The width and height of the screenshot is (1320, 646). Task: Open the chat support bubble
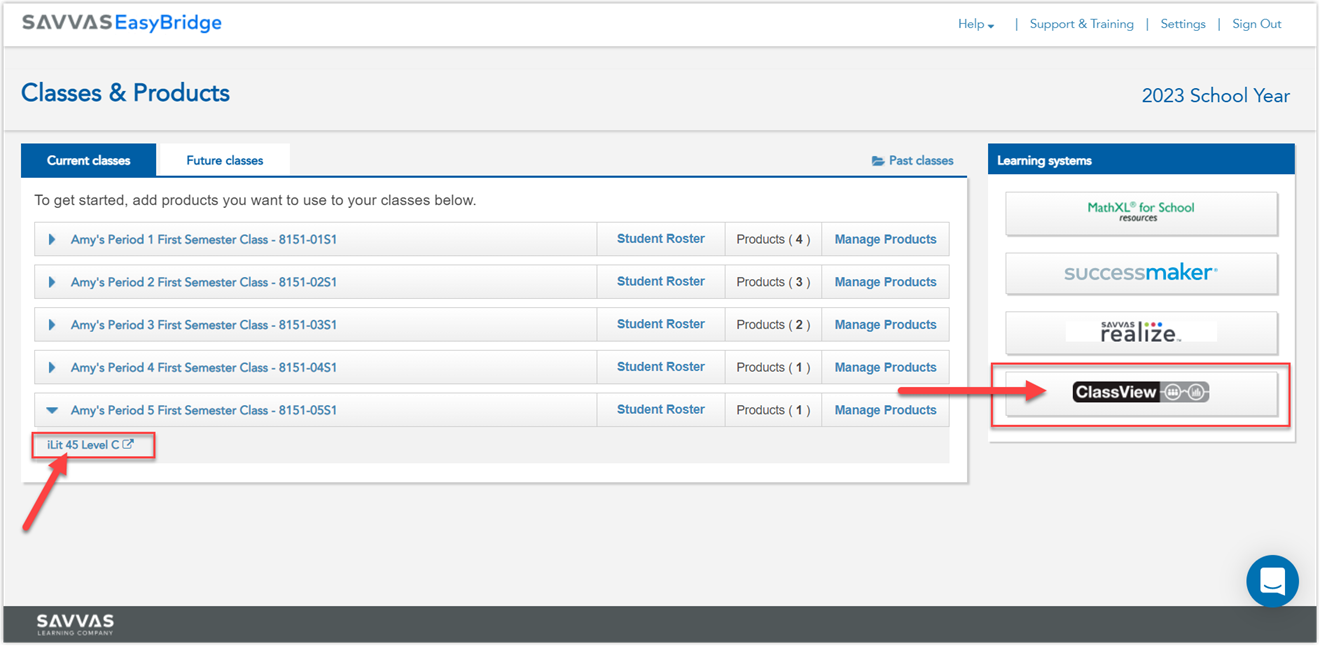click(x=1272, y=581)
